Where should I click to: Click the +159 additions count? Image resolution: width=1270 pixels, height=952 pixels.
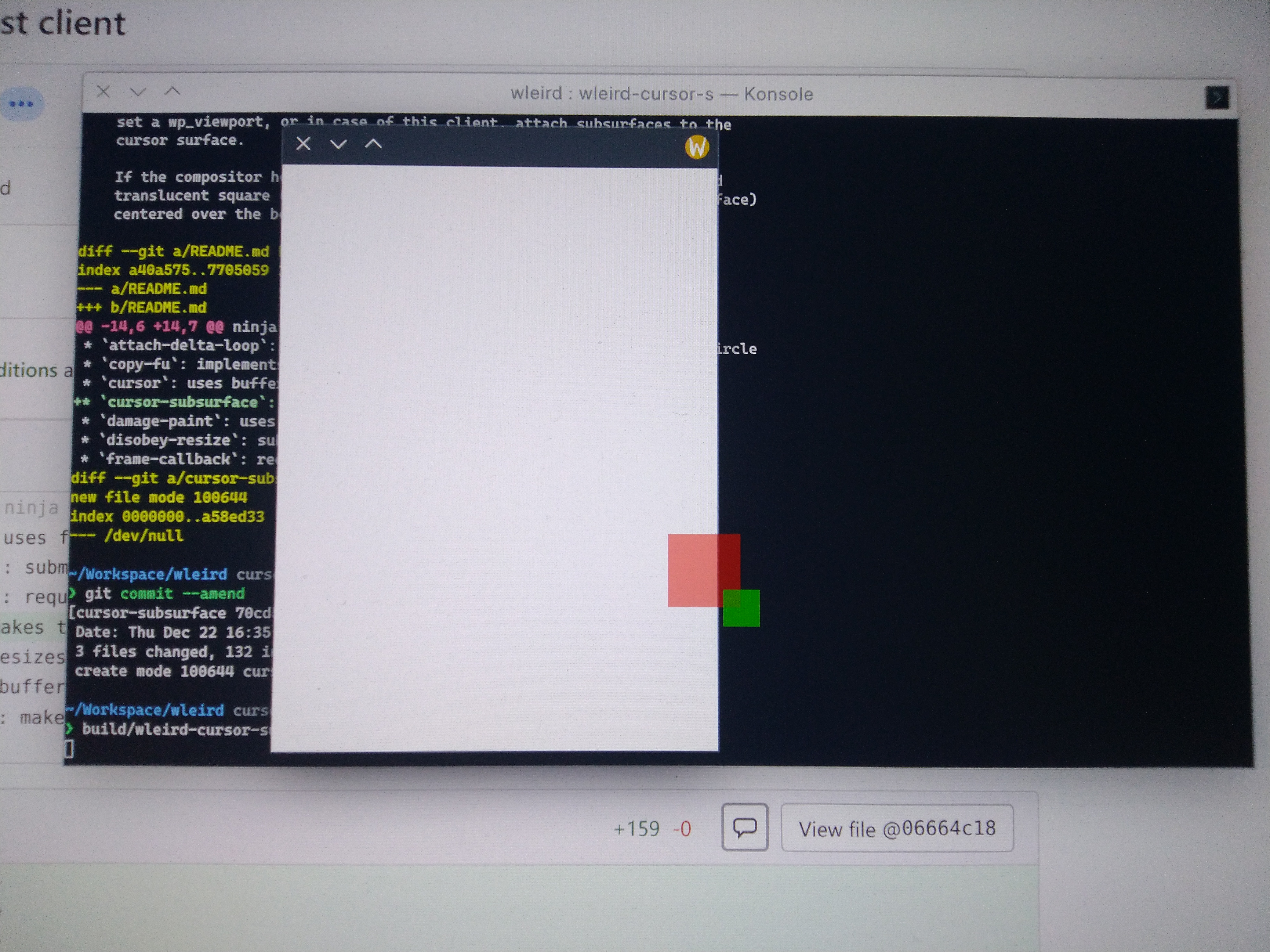(x=636, y=829)
